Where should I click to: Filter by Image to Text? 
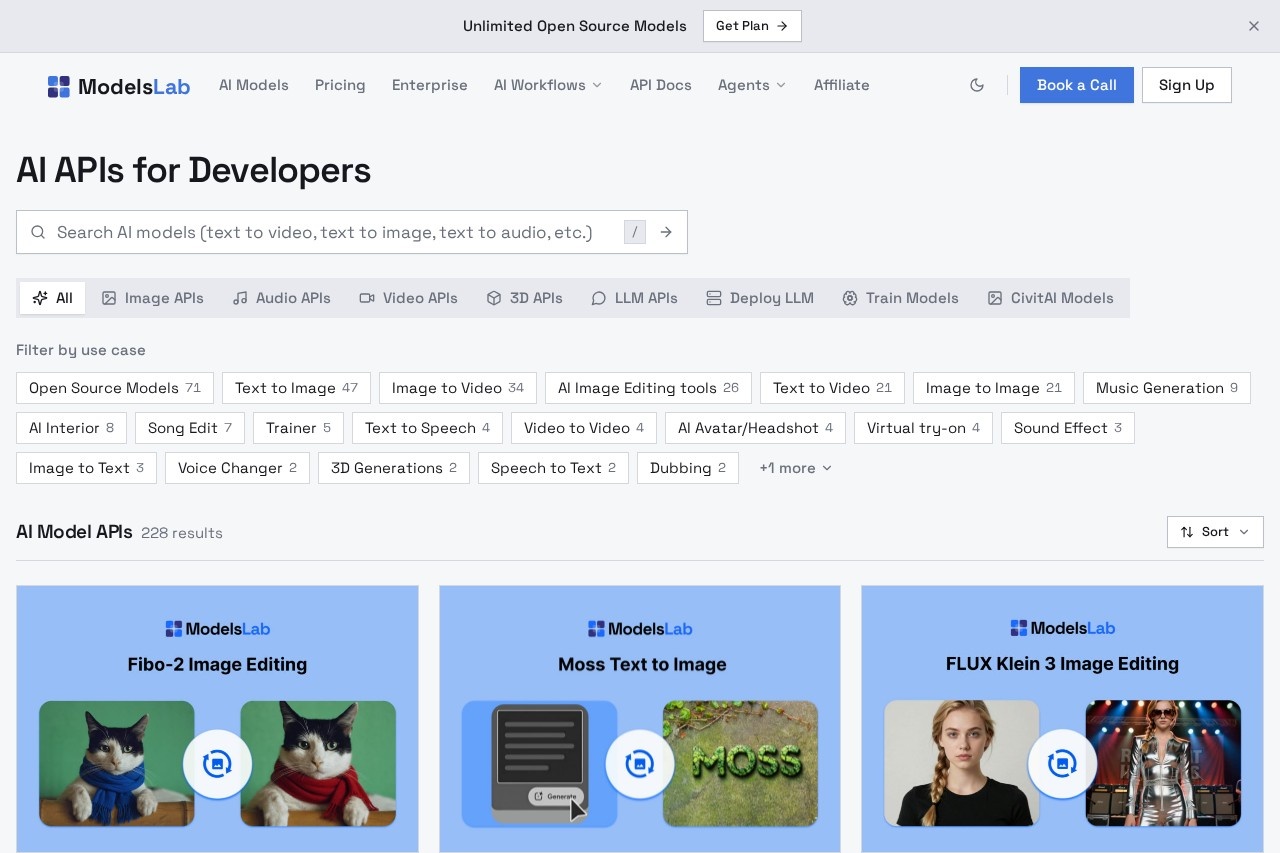86,468
